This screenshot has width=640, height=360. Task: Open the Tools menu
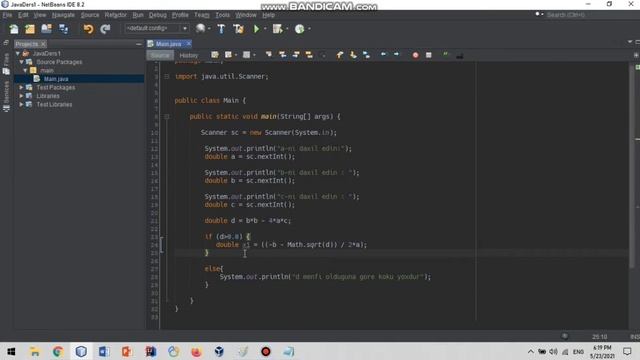tap(222, 15)
